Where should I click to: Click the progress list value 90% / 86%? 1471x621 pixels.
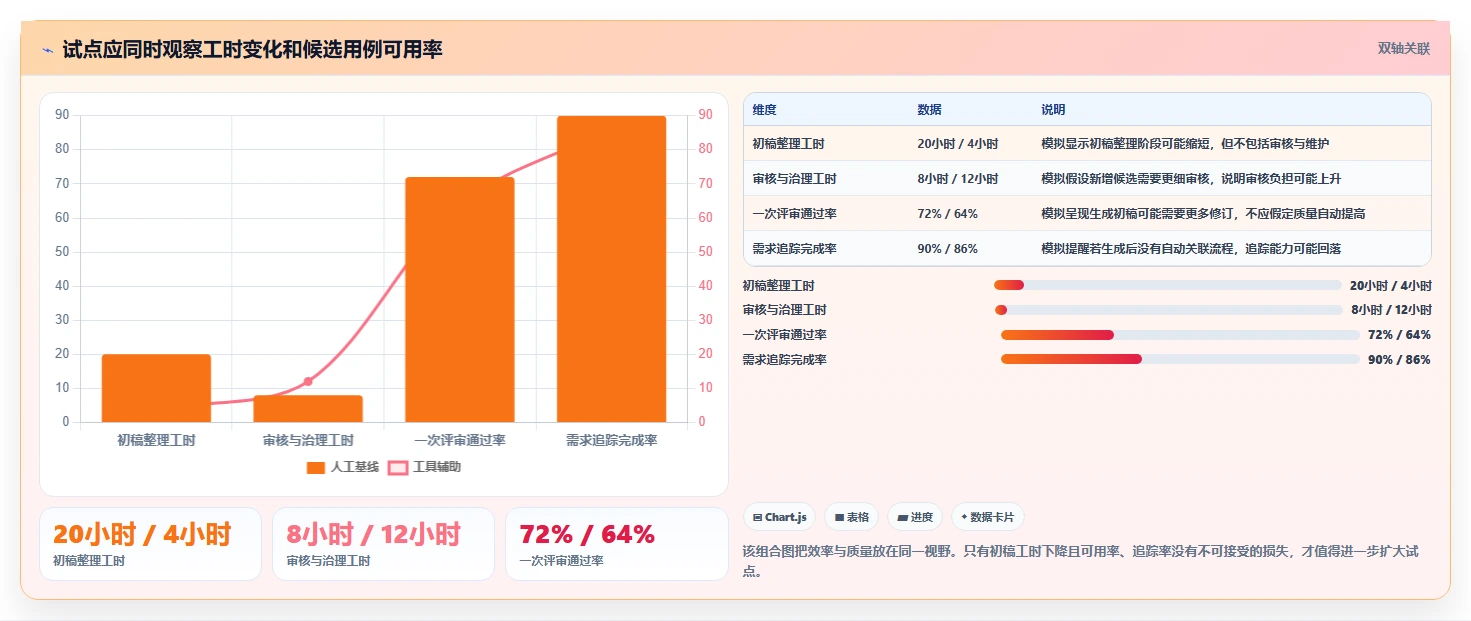point(1399,360)
